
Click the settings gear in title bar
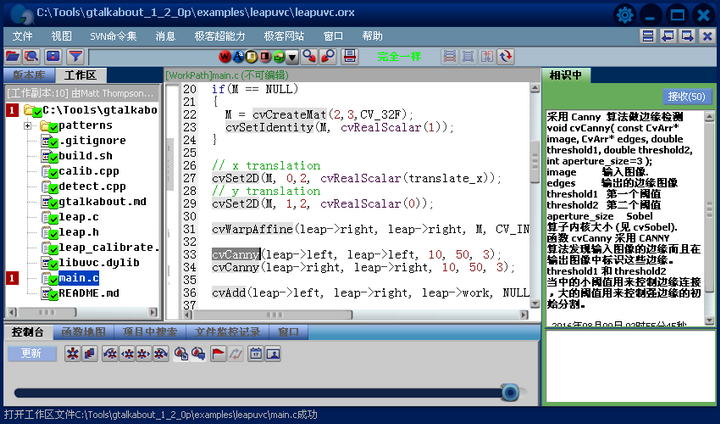tap(626, 14)
